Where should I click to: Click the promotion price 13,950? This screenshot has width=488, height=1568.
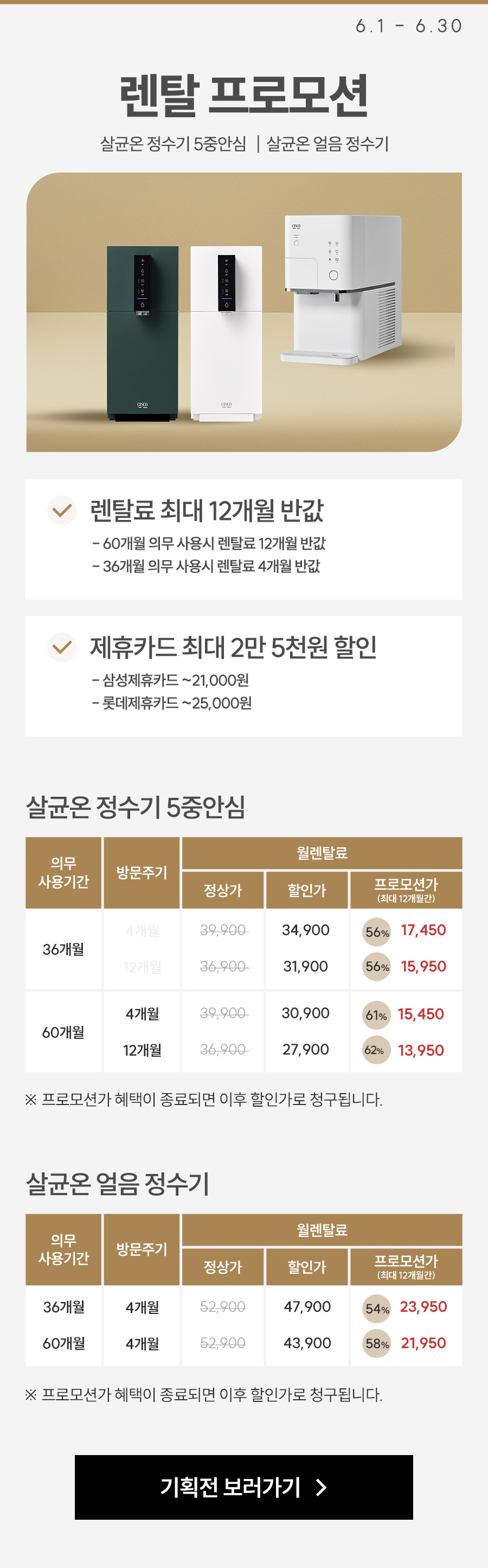421,1050
